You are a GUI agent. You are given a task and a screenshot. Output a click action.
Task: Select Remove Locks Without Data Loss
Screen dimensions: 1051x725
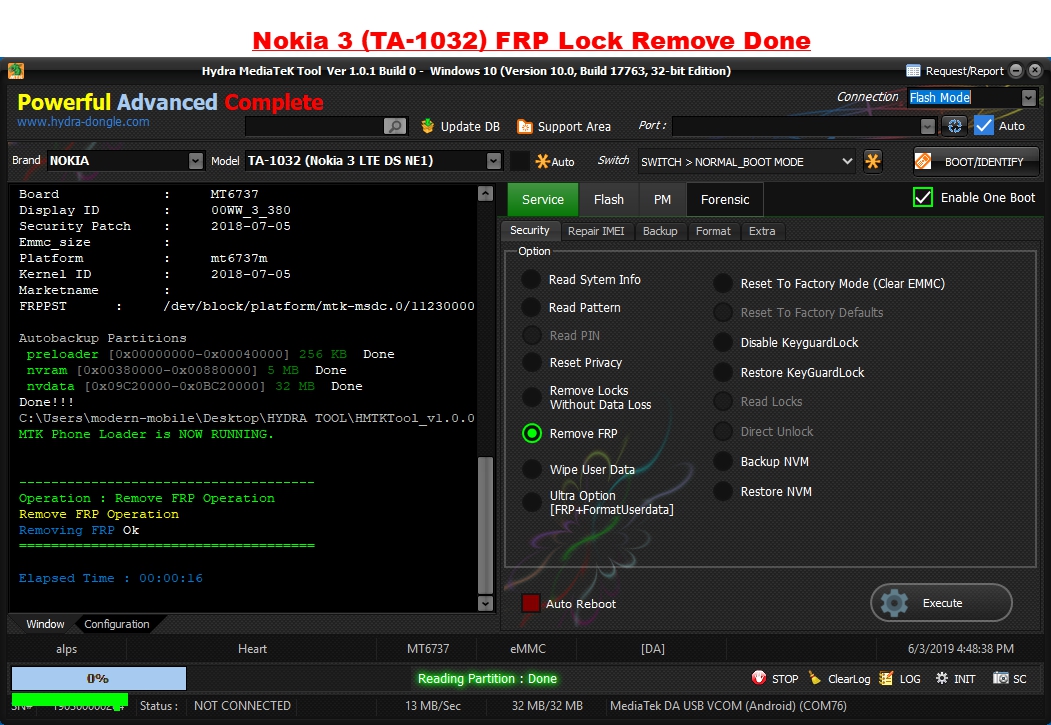[x=532, y=397]
